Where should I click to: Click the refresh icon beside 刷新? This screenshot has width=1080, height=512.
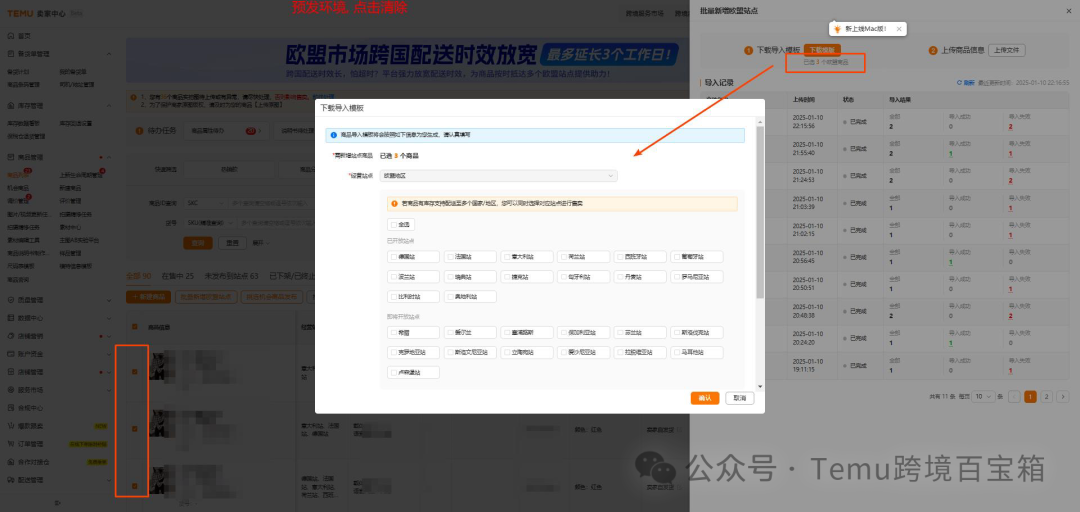point(959,83)
